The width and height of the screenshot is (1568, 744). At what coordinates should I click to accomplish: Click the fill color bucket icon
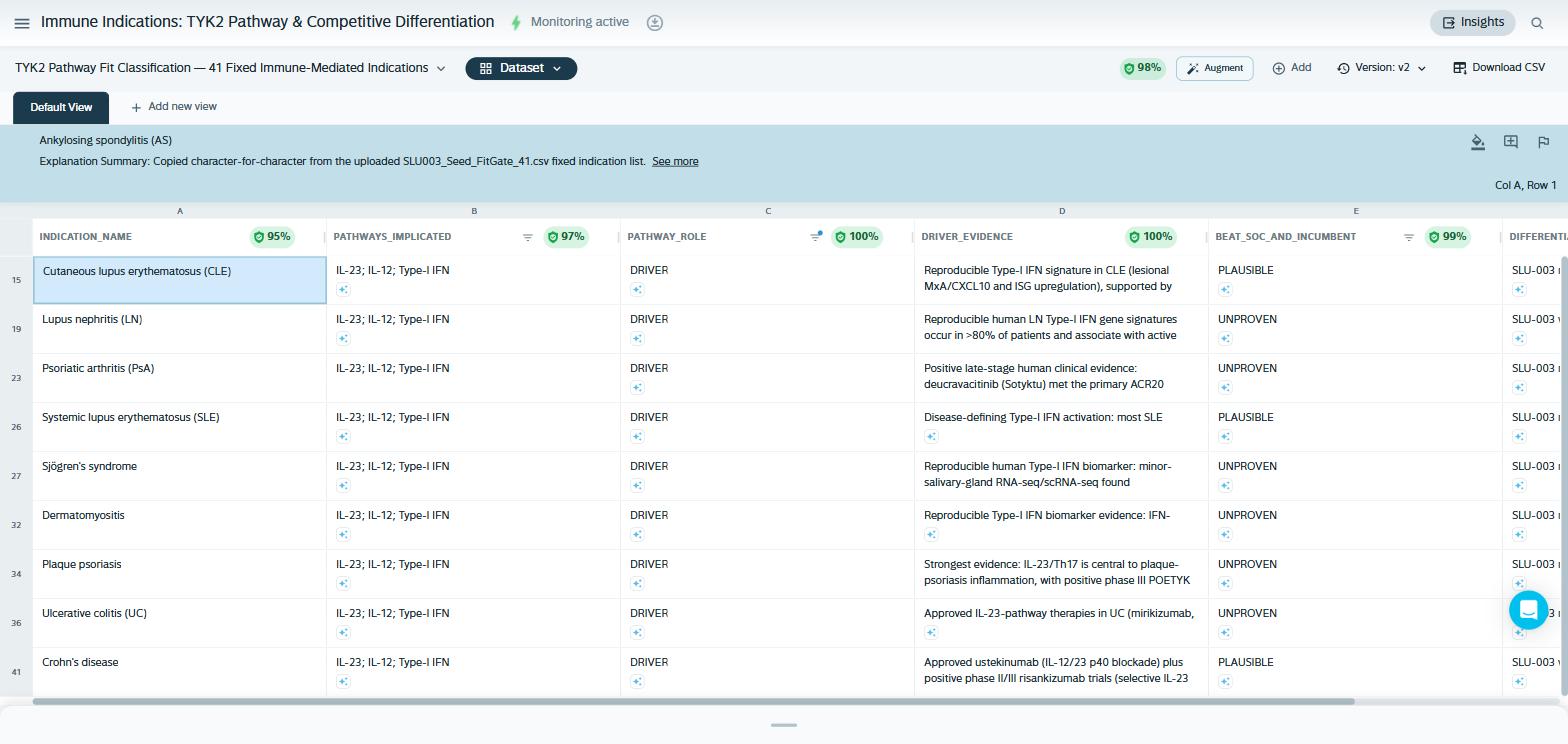tap(1478, 142)
